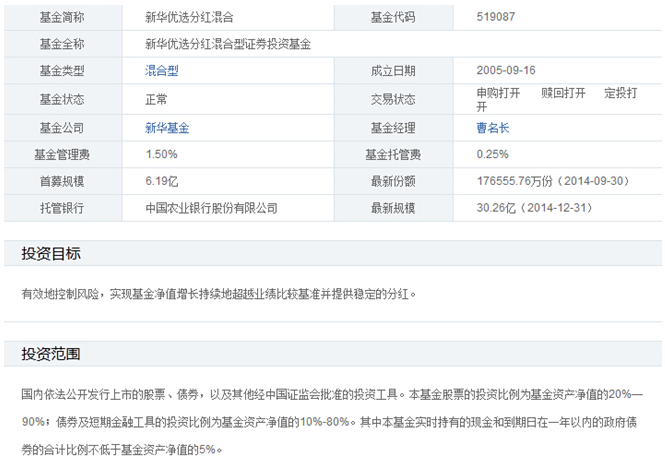The width and height of the screenshot is (665, 470).
Task: Click the 基金公司 label cell
Action: 63,128
